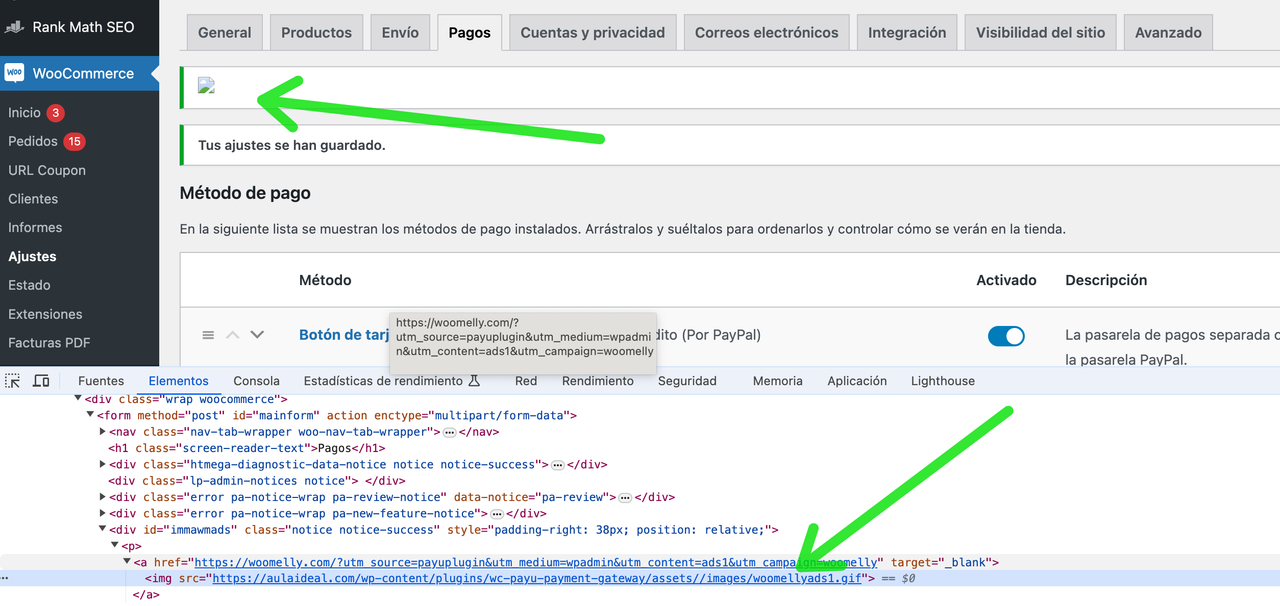Switch to DevTools Red panel
The width and height of the screenshot is (1280, 606).
[x=526, y=381]
